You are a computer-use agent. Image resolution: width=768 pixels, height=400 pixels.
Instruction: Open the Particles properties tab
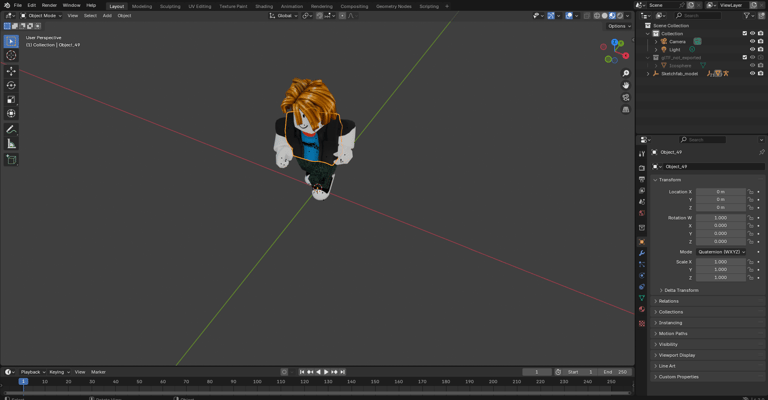tap(642, 264)
